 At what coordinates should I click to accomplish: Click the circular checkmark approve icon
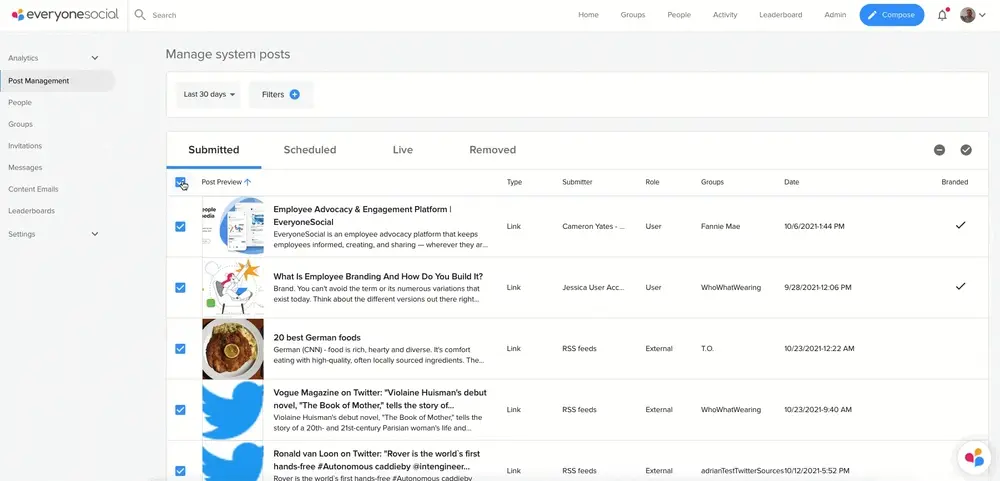pyautogui.click(x=966, y=150)
